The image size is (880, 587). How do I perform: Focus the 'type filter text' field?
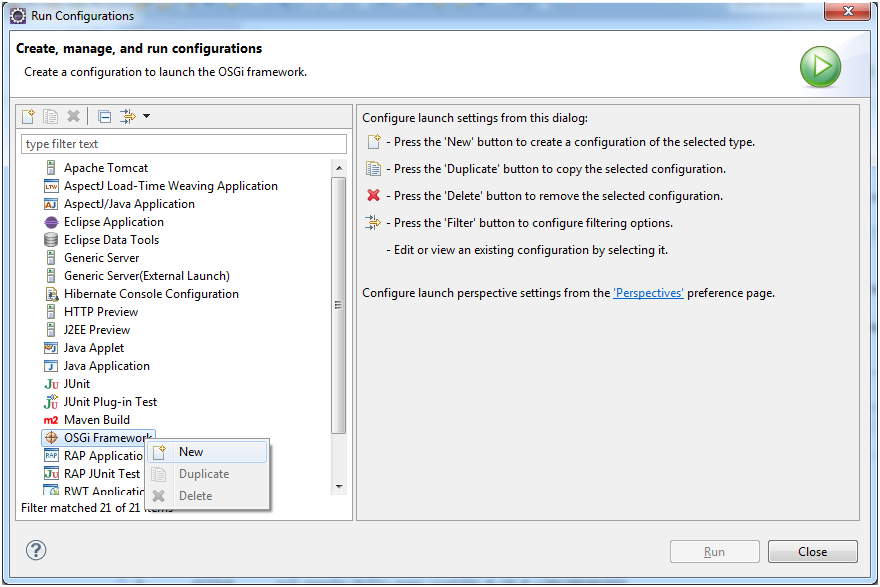click(x=184, y=144)
